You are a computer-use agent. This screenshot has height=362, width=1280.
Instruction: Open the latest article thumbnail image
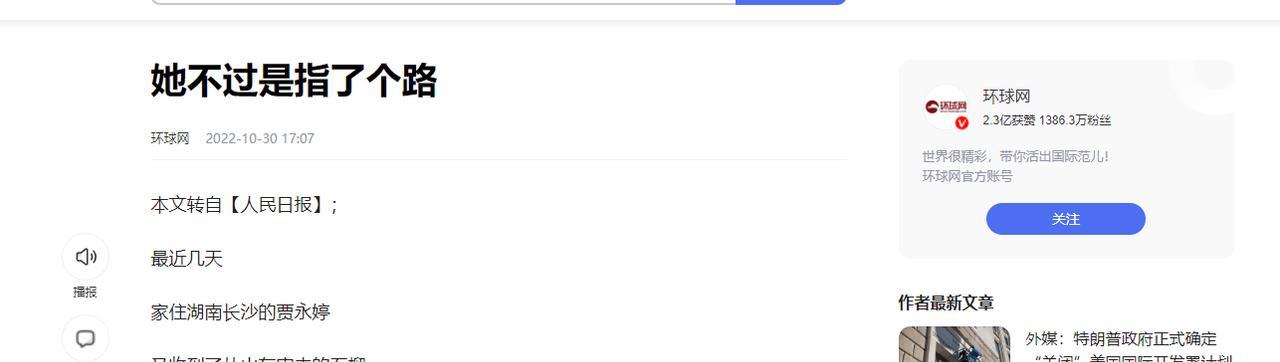tap(954, 344)
